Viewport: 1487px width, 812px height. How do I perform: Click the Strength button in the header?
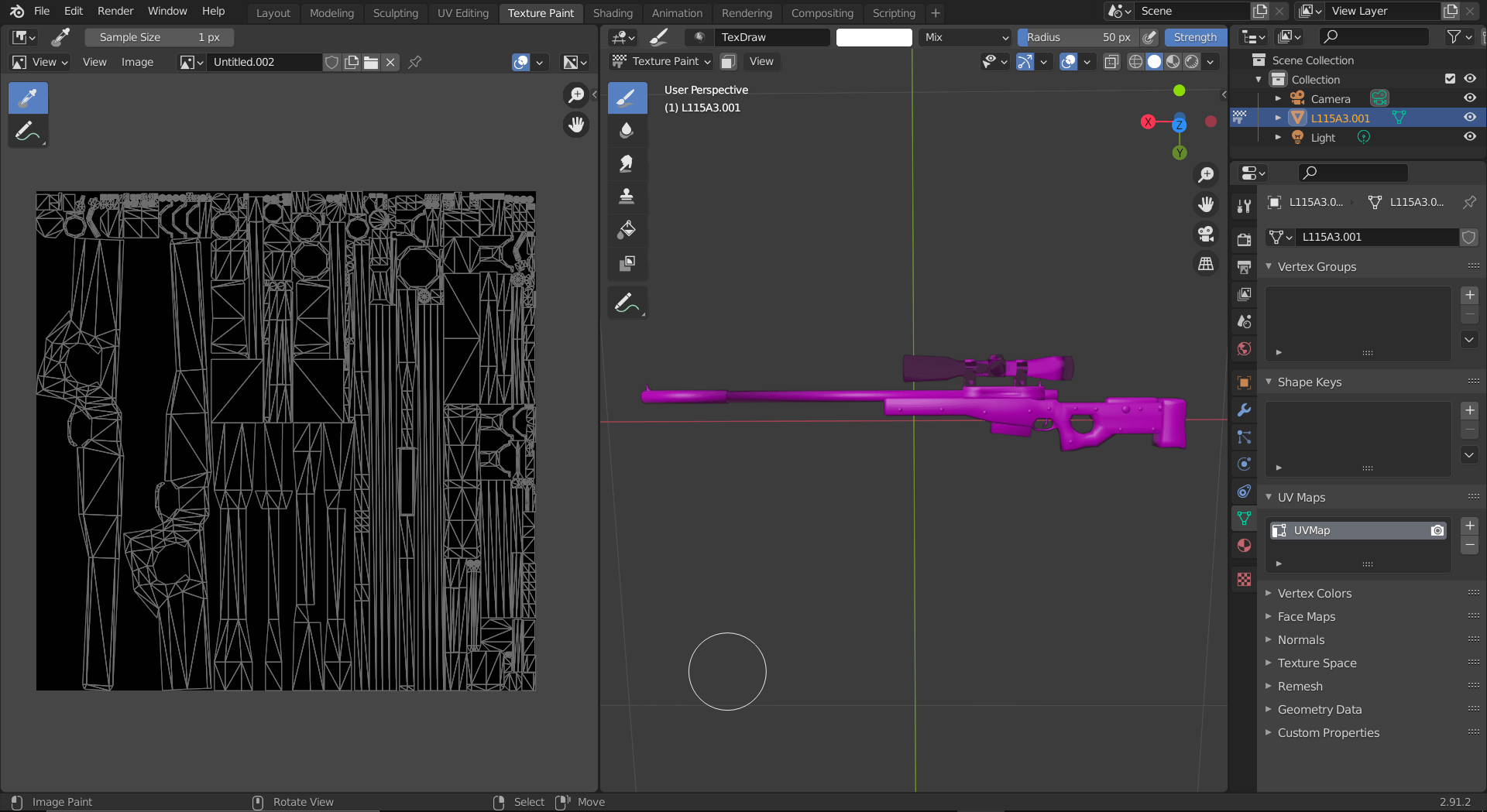pyautogui.click(x=1194, y=37)
